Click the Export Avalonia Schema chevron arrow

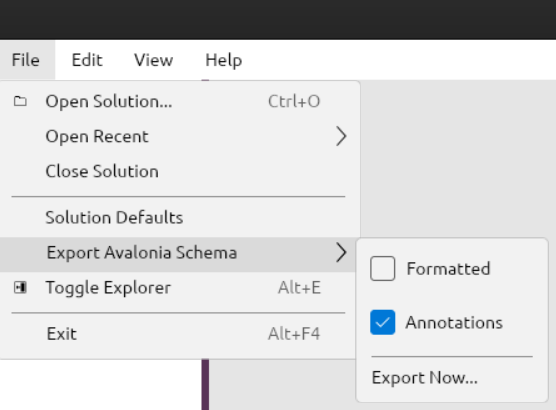point(341,253)
